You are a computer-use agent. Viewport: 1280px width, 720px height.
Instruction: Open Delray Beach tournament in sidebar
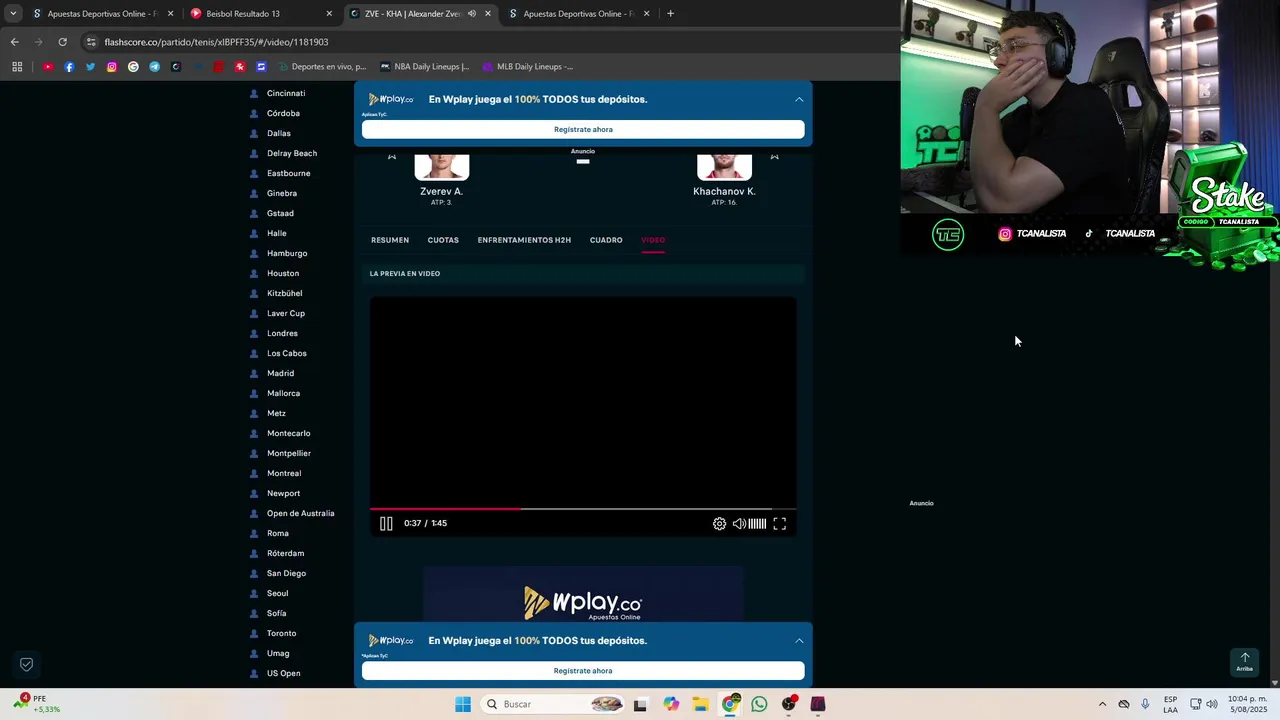[x=292, y=153]
